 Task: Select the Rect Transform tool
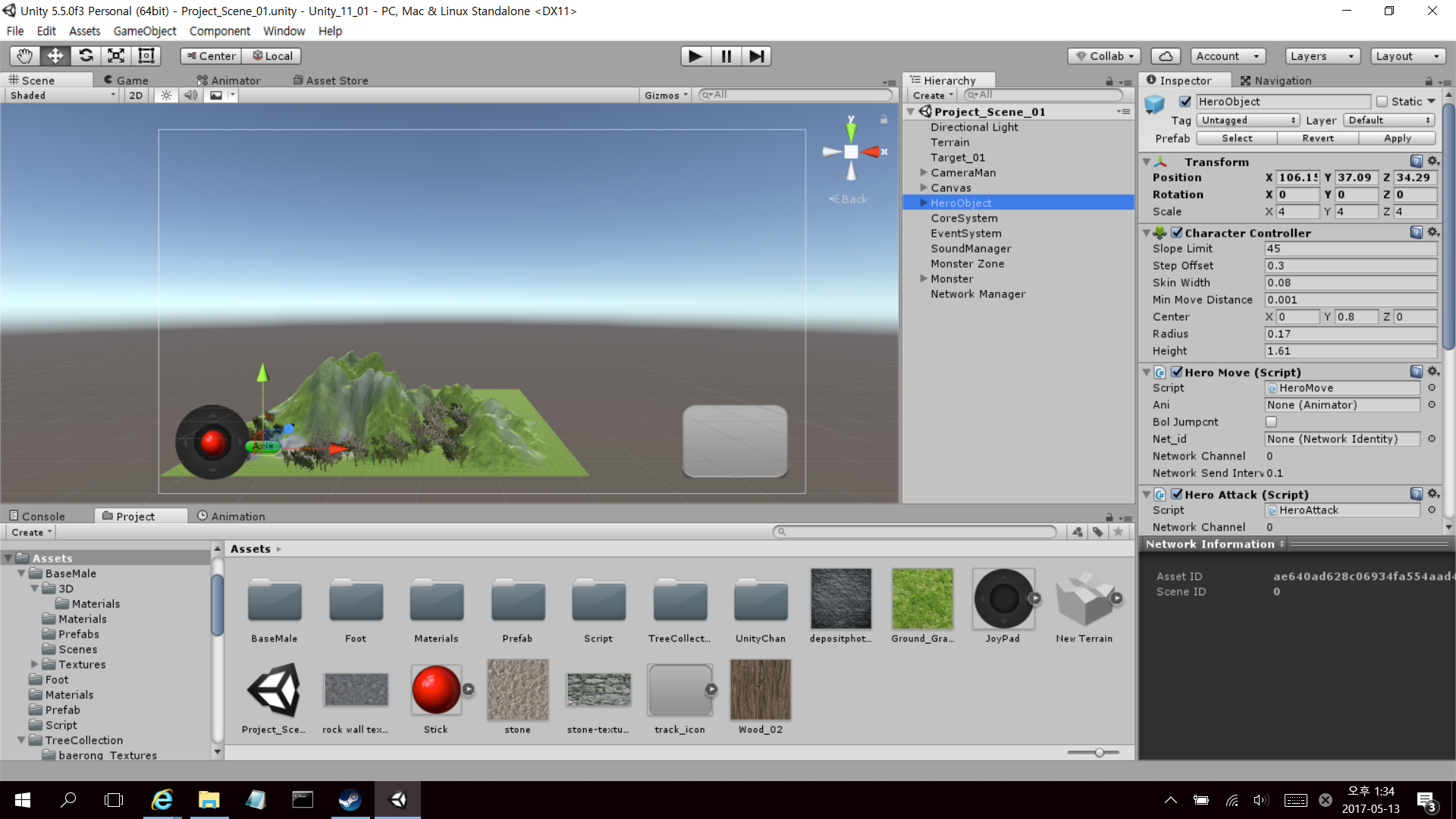pos(146,55)
